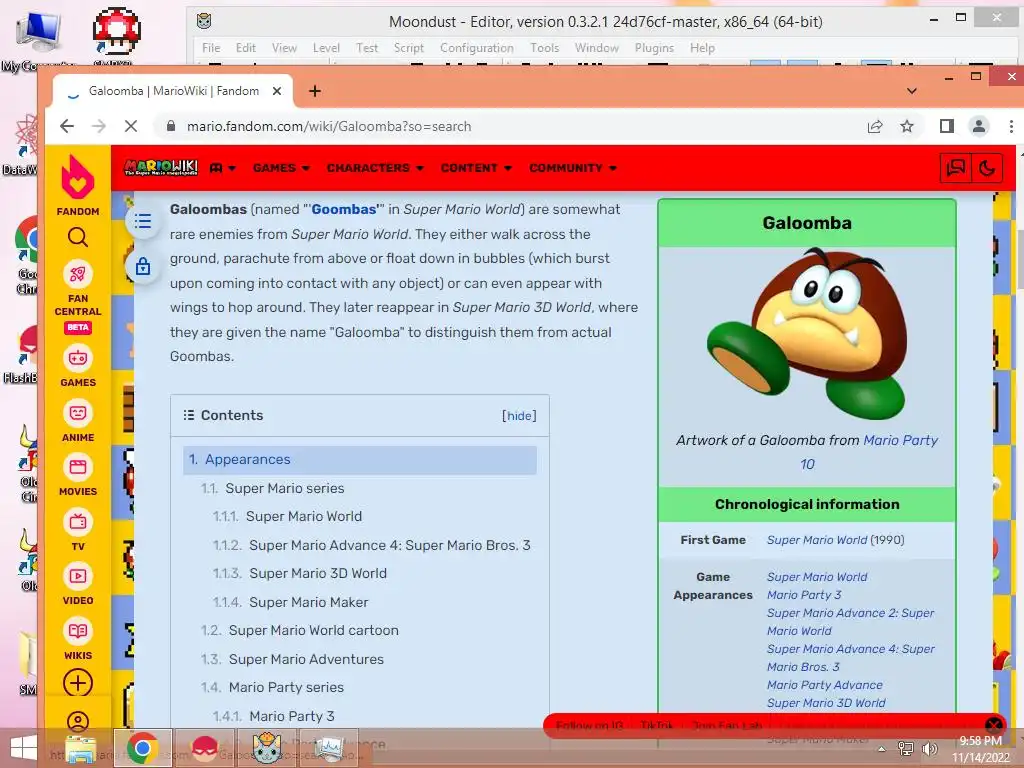Click the Chrome taskbar icon

pyautogui.click(x=143, y=748)
